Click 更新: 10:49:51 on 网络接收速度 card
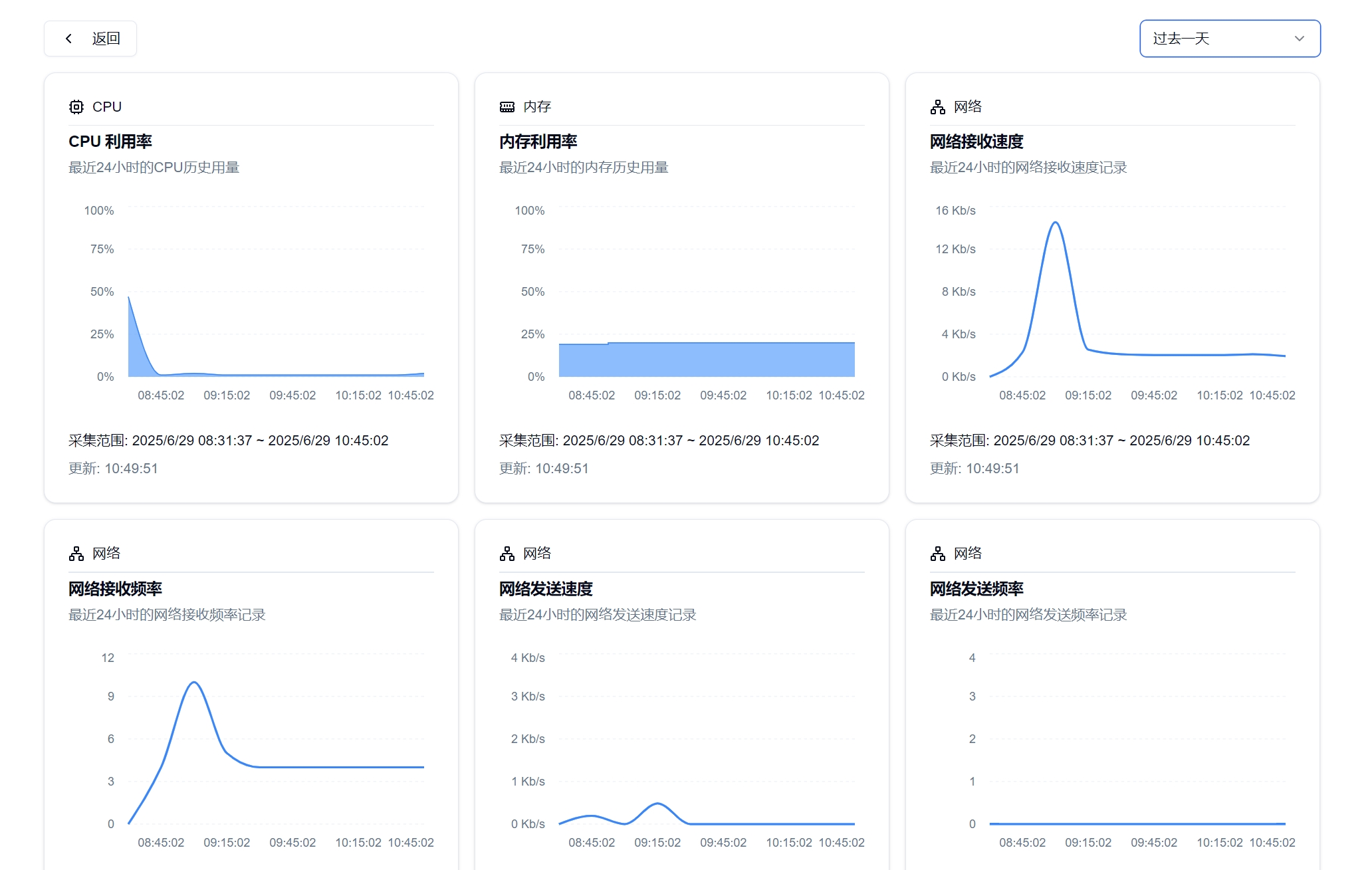The image size is (1372, 870). click(x=975, y=469)
